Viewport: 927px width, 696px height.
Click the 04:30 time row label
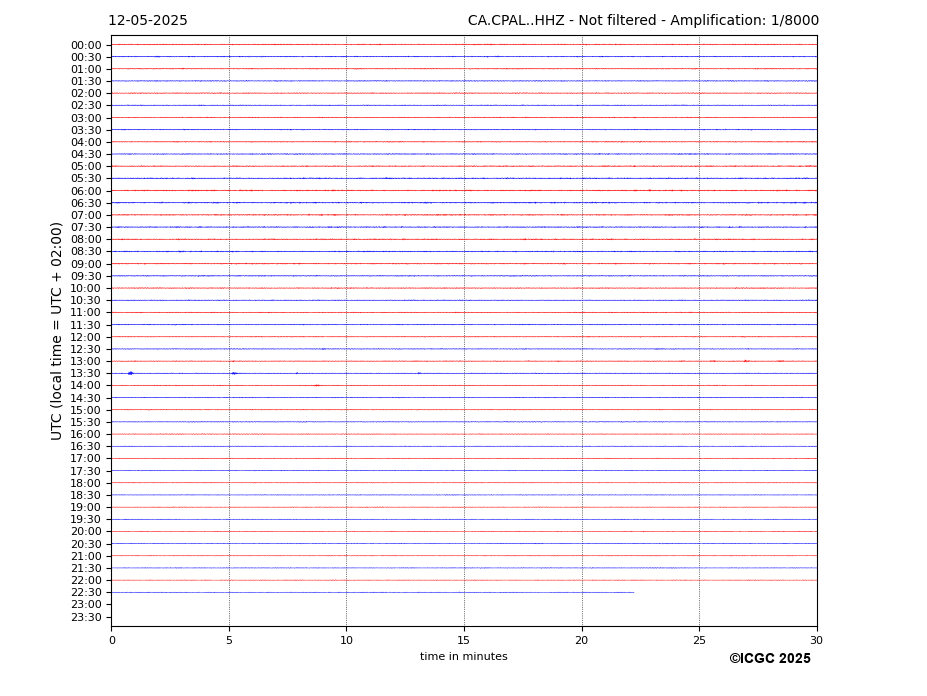click(86, 154)
